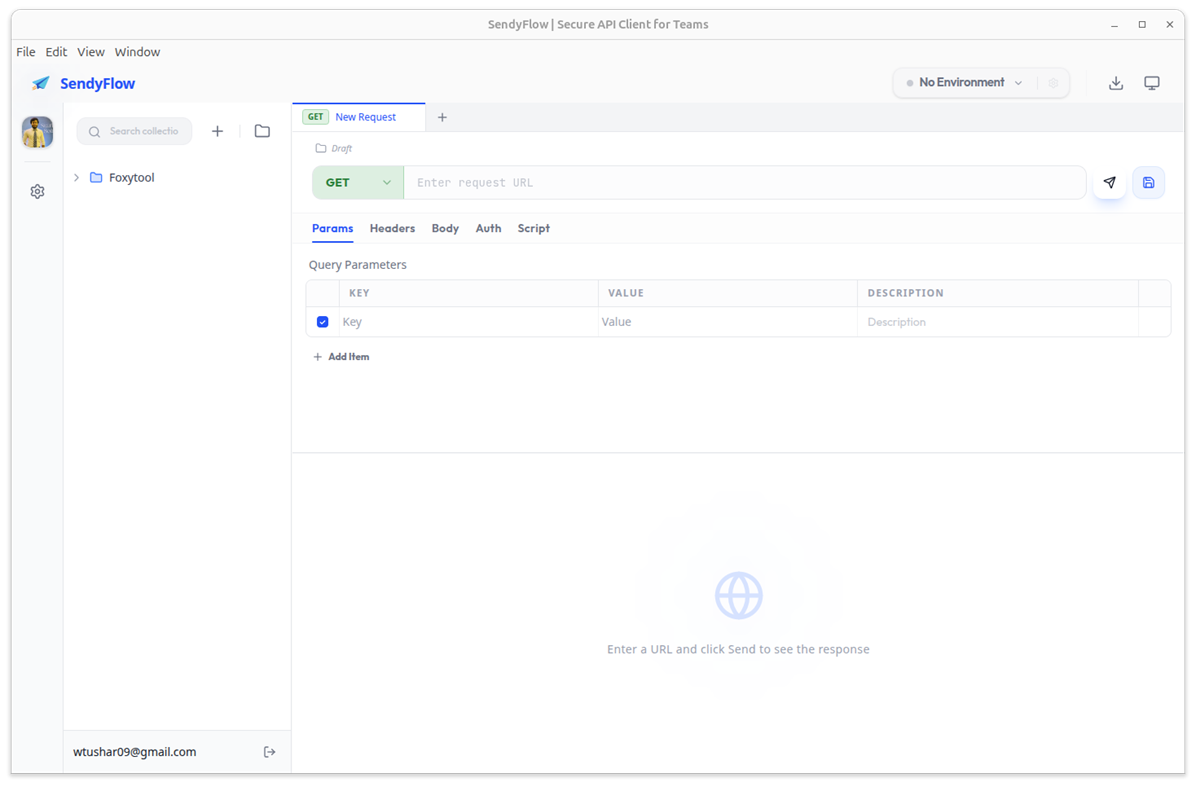
Task: Click the folder icon next to the collection search
Action: (x=262, y=131)
